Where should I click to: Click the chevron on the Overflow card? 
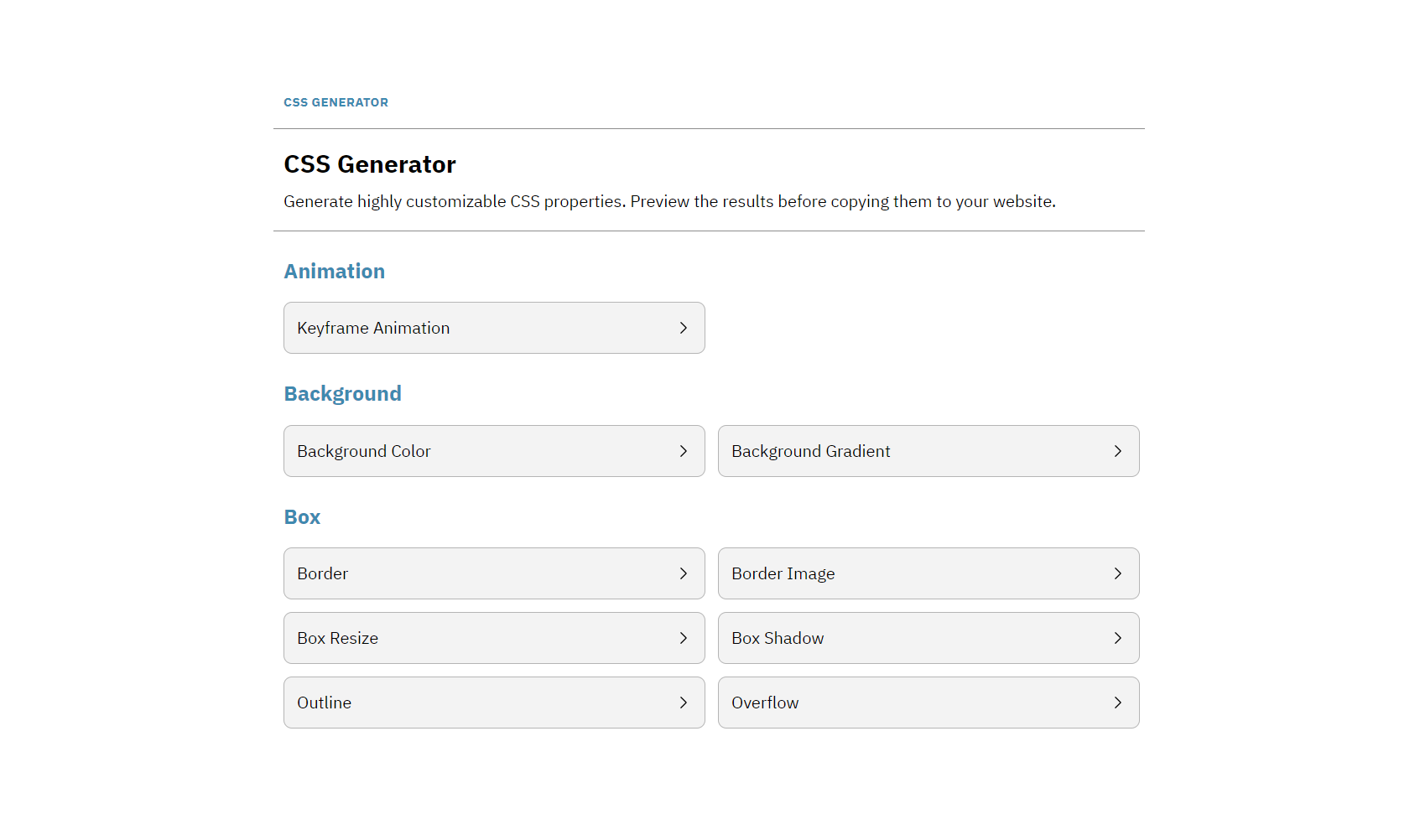1118,703
